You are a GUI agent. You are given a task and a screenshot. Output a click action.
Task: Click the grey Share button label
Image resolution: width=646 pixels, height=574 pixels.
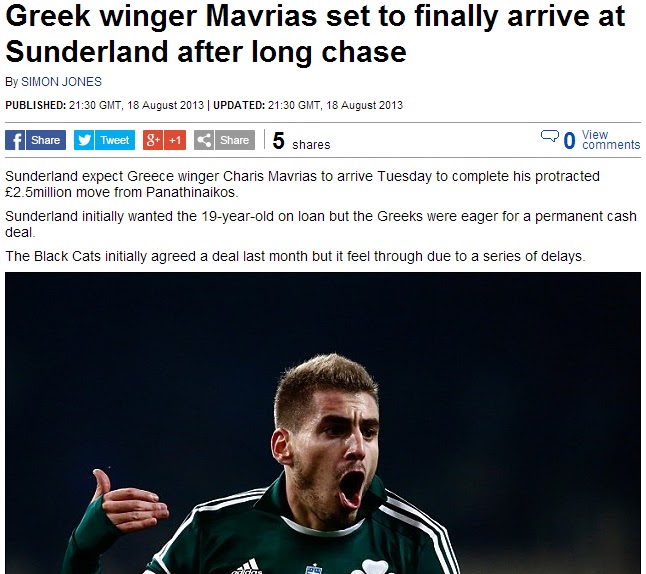click(x=234, y=140)
